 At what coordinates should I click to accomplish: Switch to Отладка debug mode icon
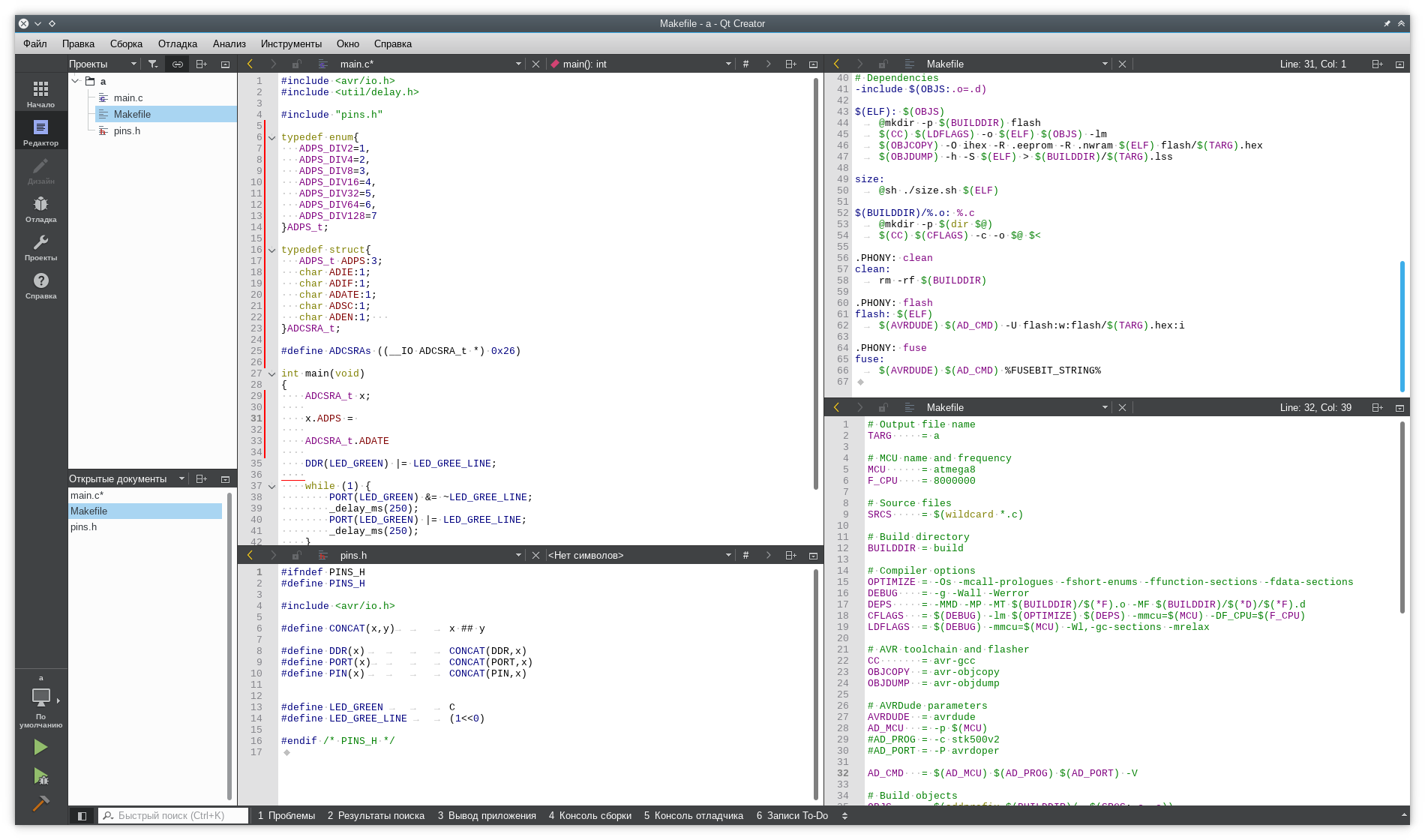tap(40, 208)
